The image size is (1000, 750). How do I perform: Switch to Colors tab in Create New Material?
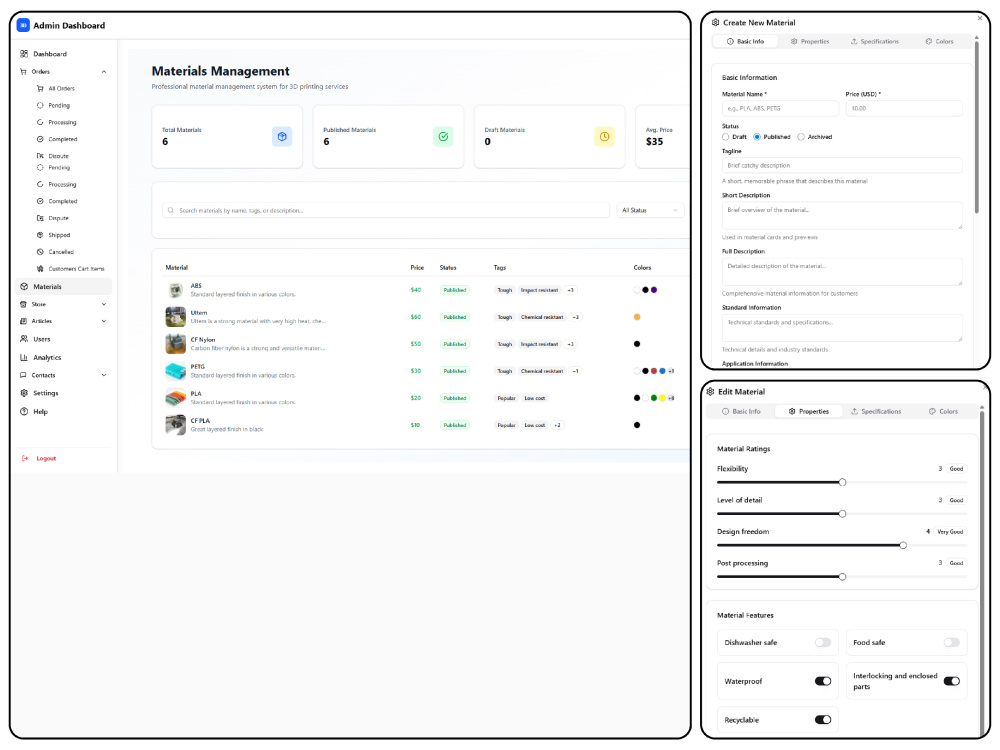pos(939,41)
